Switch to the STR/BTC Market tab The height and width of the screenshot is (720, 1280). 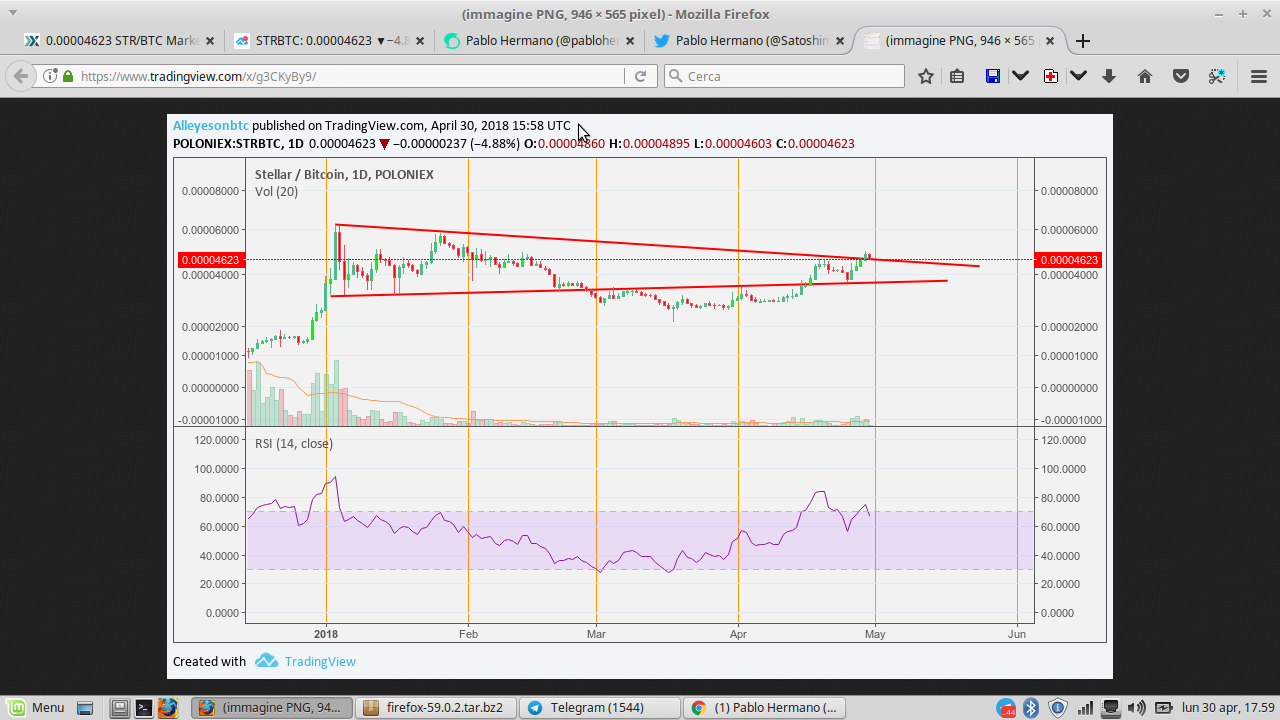[121, 41]
